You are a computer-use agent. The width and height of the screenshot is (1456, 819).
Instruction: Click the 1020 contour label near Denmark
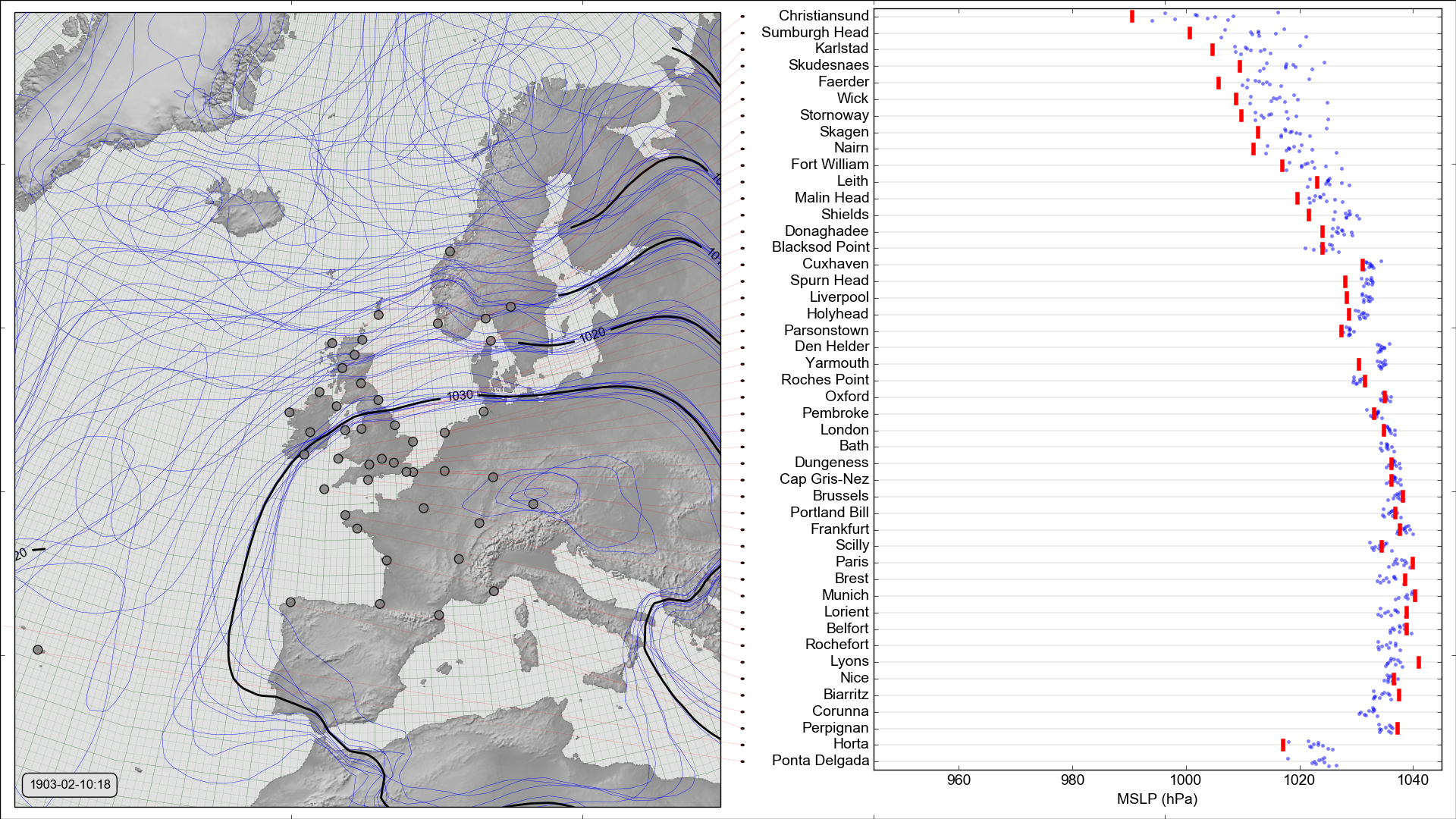point(591,334)
